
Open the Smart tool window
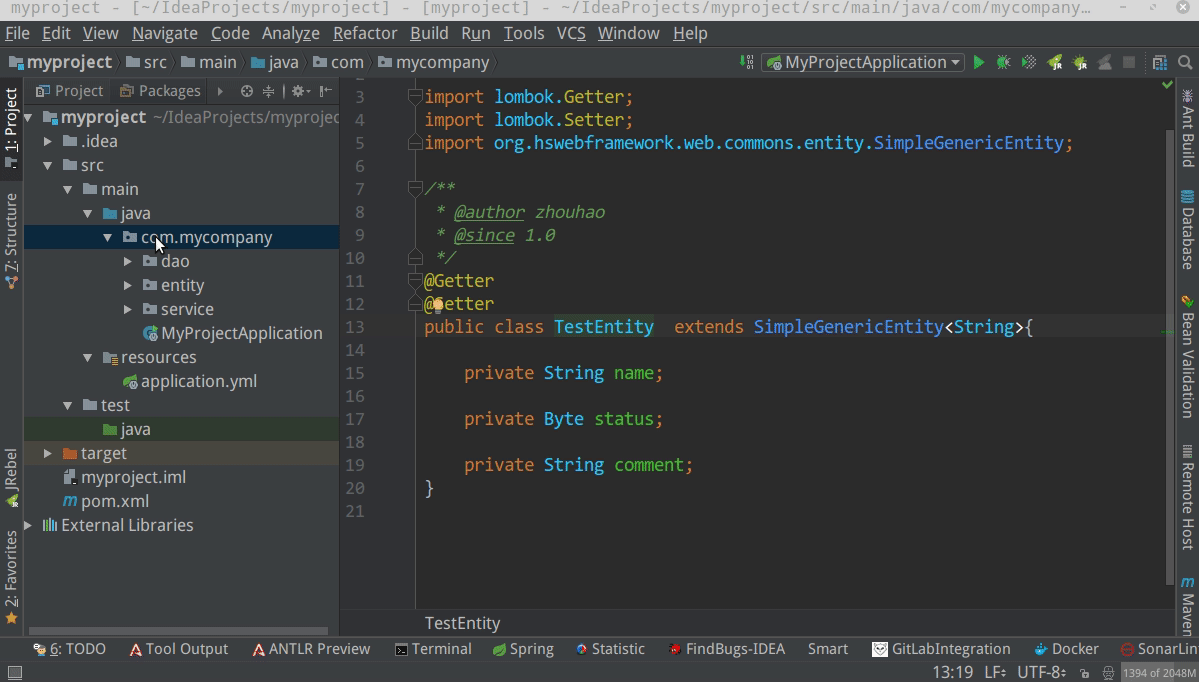(827, 649)
